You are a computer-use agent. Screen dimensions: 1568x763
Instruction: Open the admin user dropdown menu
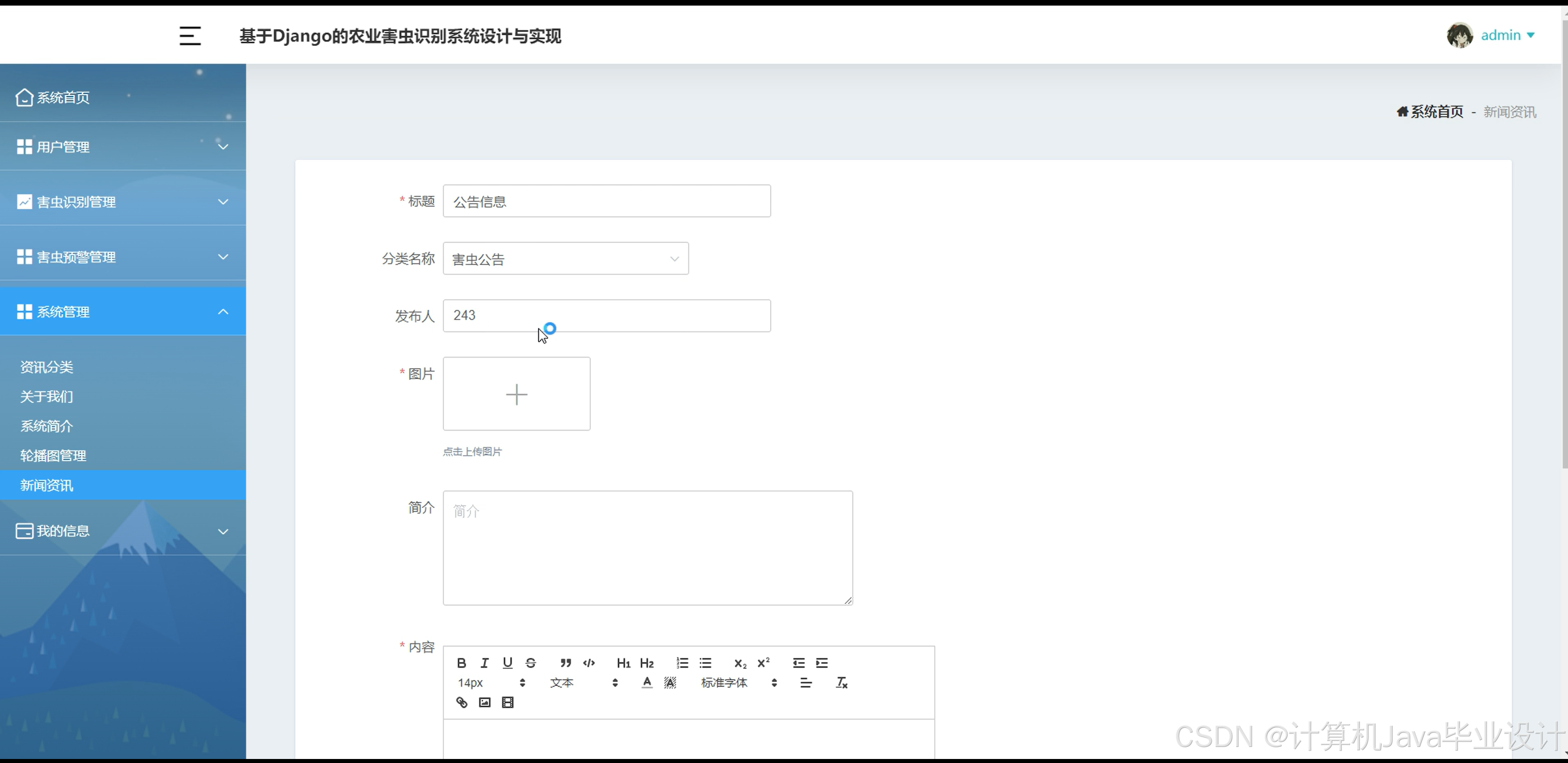coord(1507,35)
